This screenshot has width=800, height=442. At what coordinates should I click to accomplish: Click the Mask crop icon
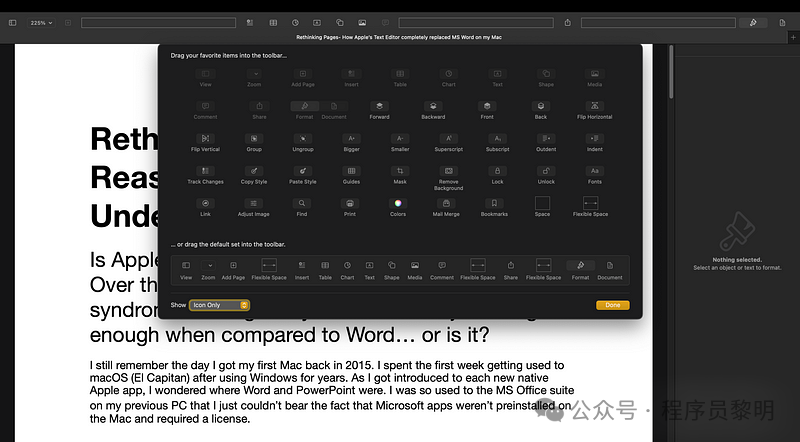(400, 171)
